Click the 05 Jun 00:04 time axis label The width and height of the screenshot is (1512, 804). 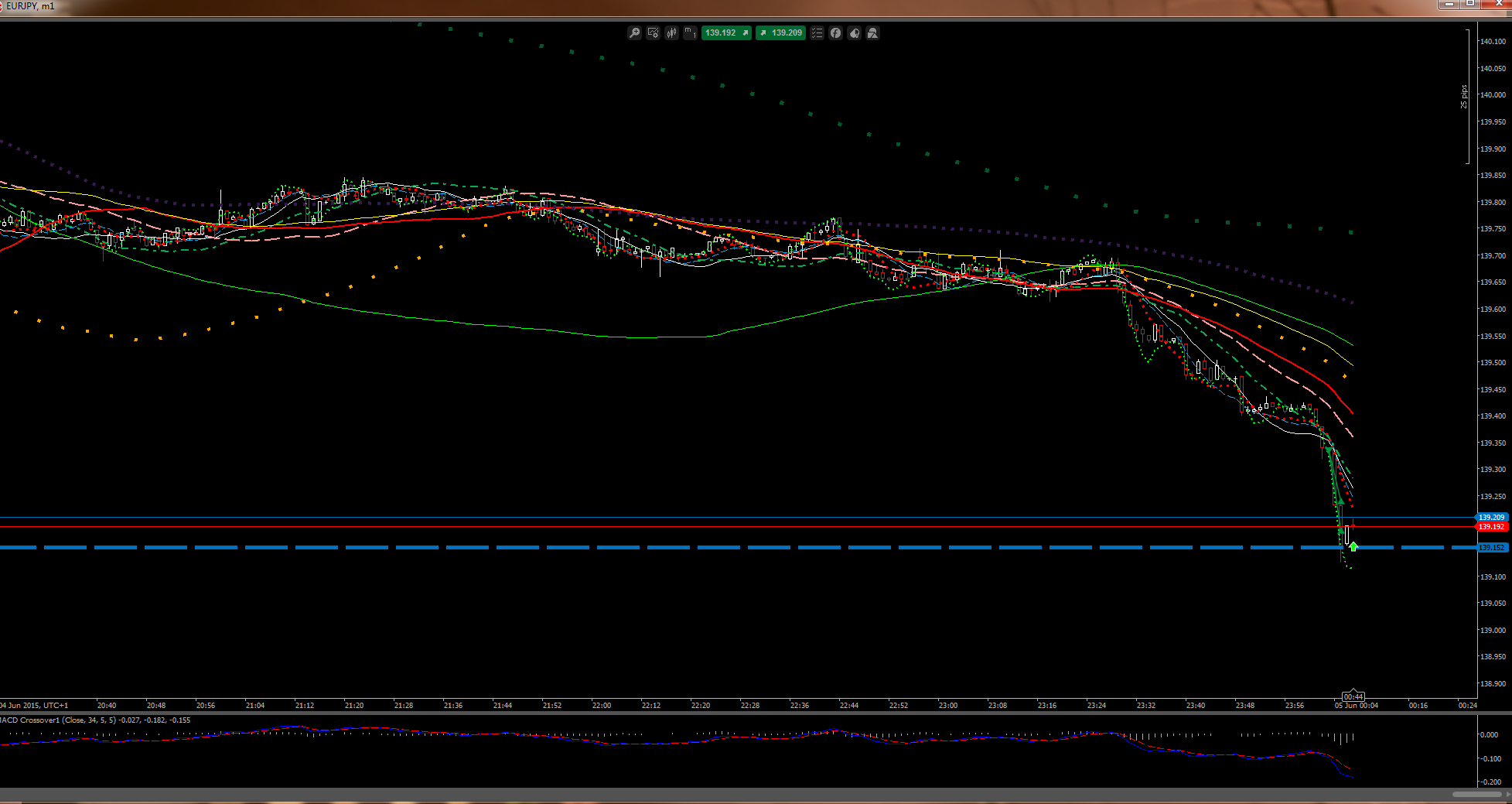pyautogui.click(x=1357, y=706)
